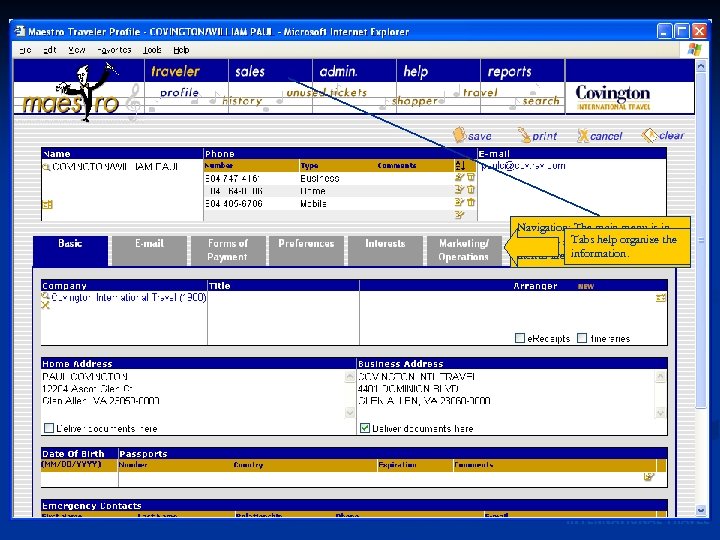Add a new phone entry icon
Viewport: 720px width, 540px height.
(459, 215)
